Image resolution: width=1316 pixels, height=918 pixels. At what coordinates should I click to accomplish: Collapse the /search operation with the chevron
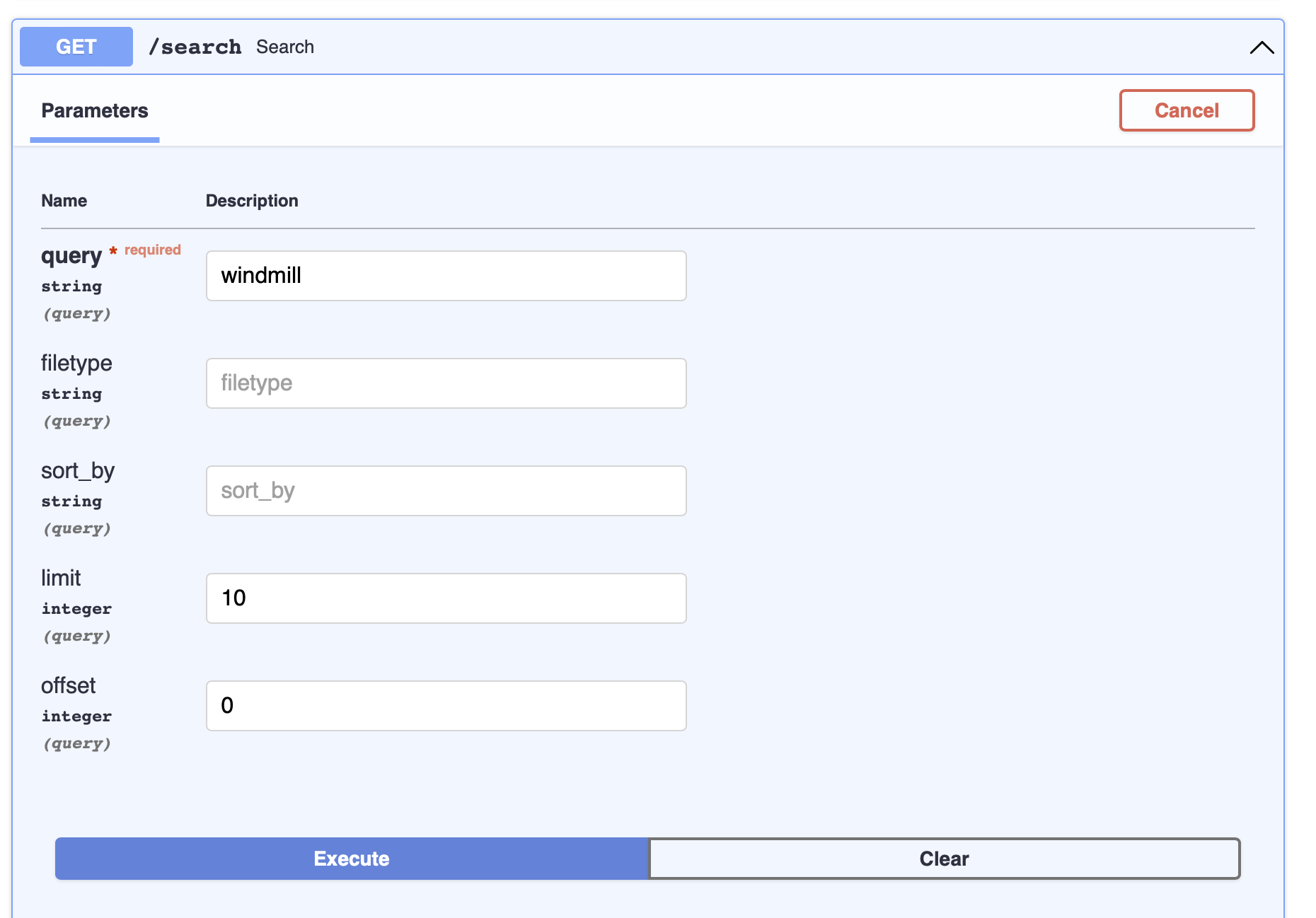1262,47
